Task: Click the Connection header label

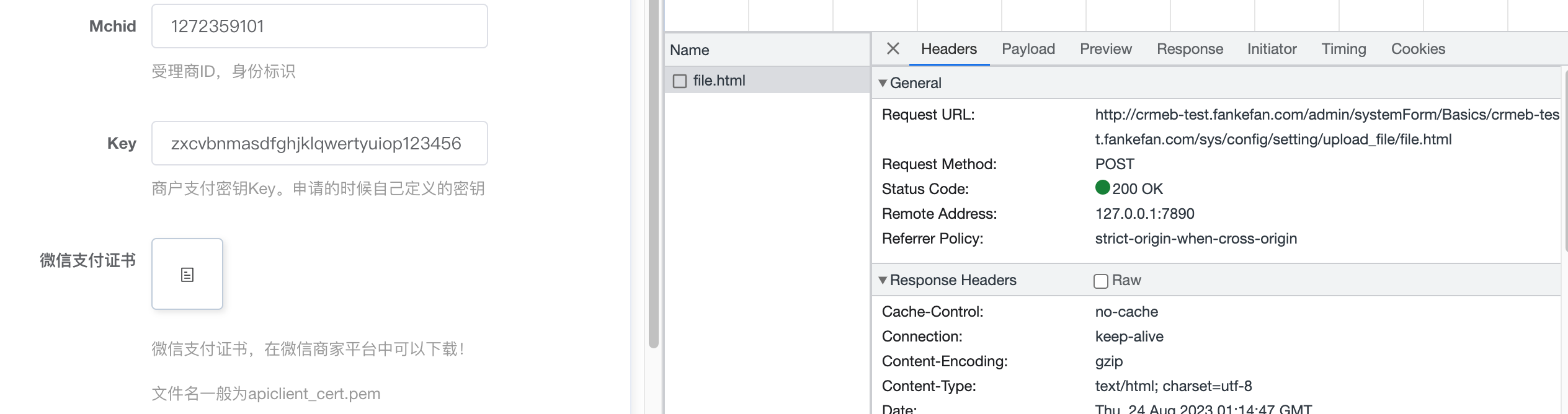Action: coord(922,337)
